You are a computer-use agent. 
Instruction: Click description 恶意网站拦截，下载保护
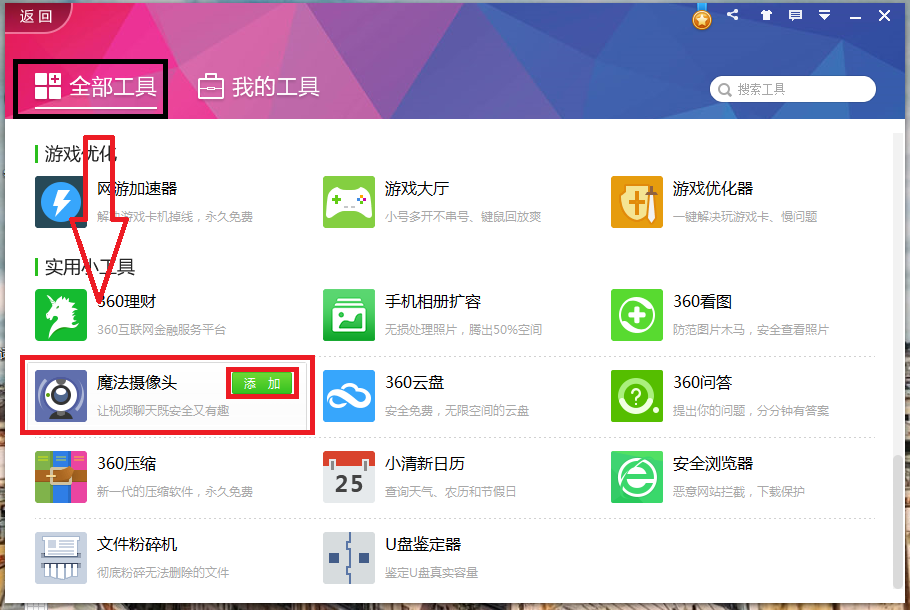(738, 492)
